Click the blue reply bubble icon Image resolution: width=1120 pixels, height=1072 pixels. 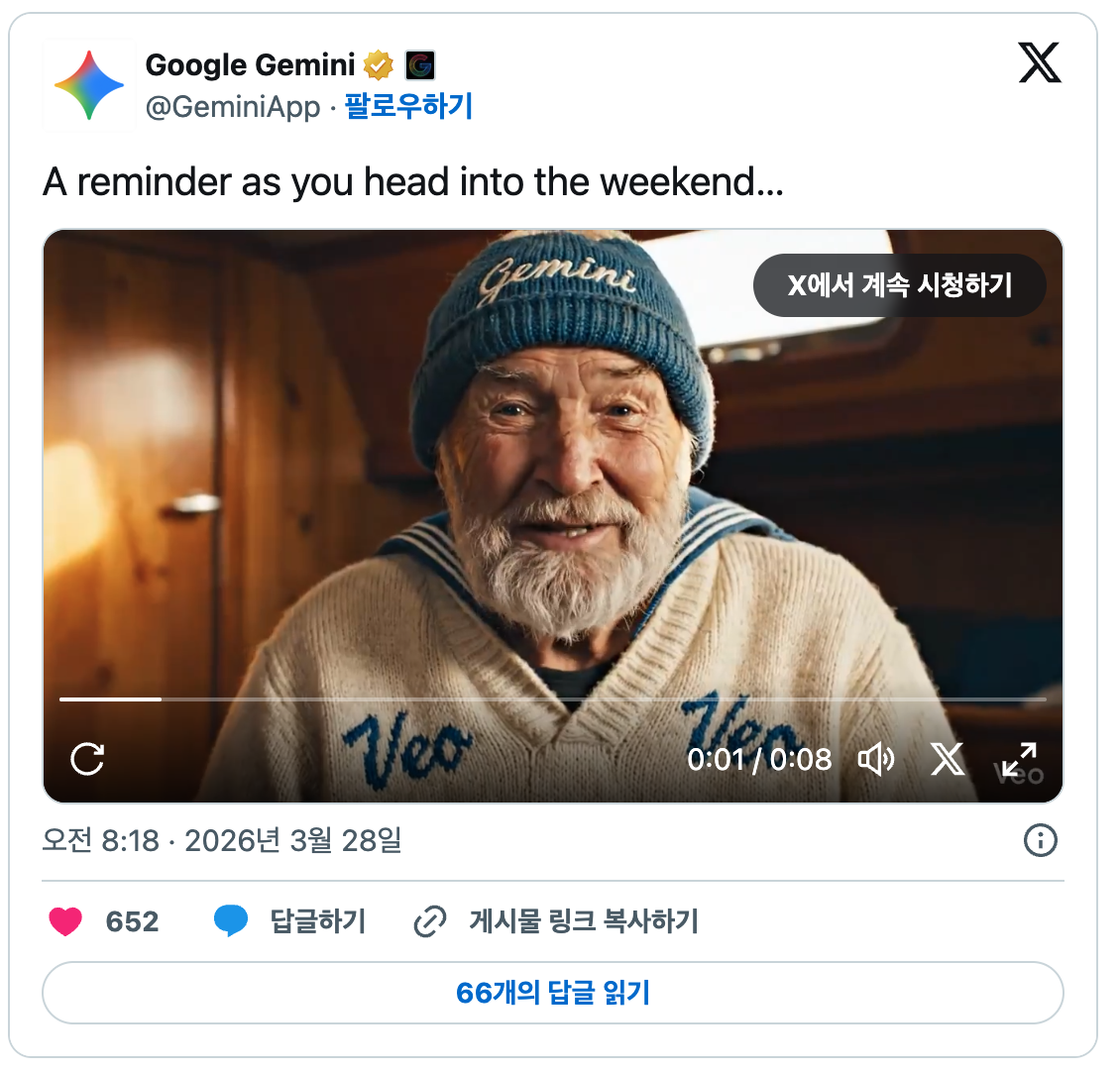(x=231, y=920)
